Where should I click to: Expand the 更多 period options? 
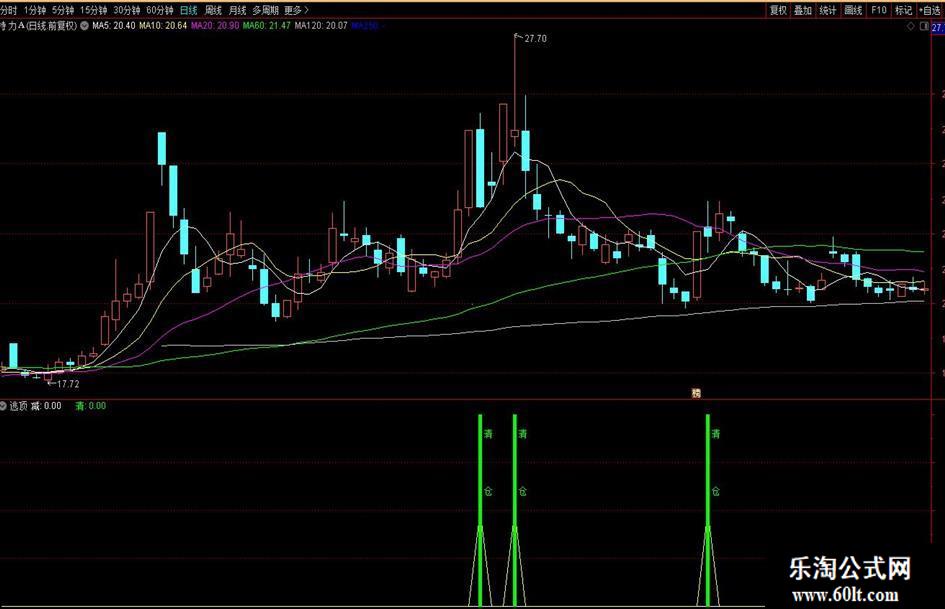point(296,10)
